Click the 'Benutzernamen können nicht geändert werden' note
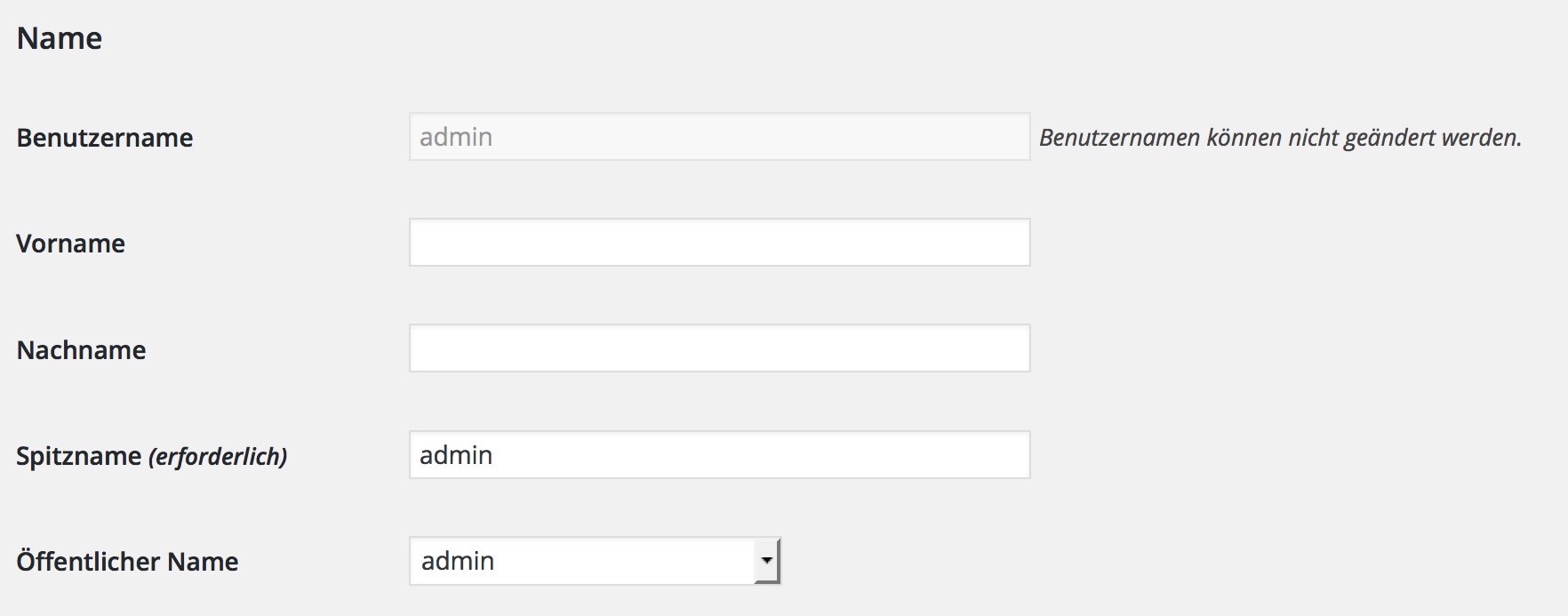 click(1280, 138)
